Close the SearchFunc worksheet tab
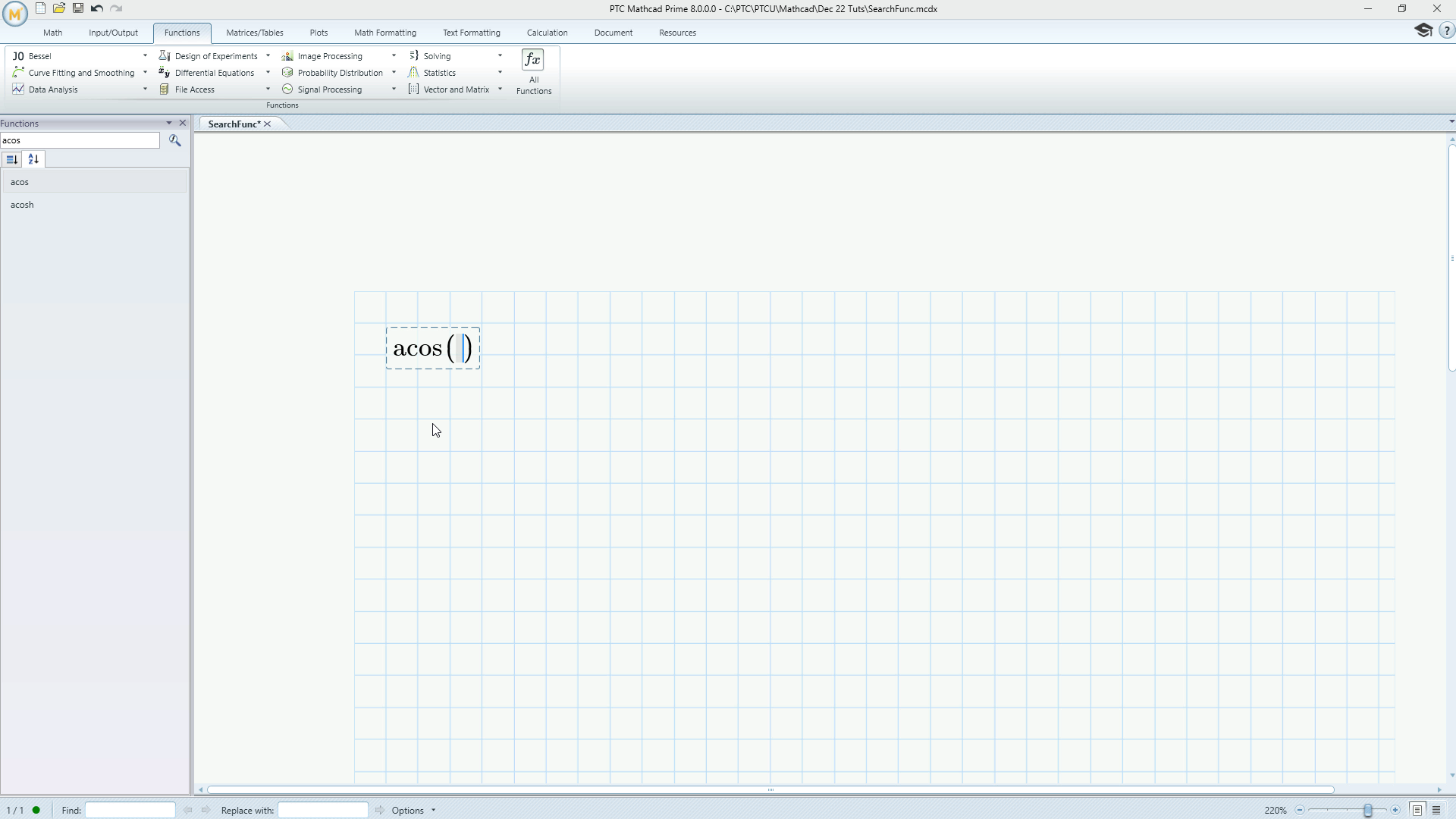 (x=268, y=124)
